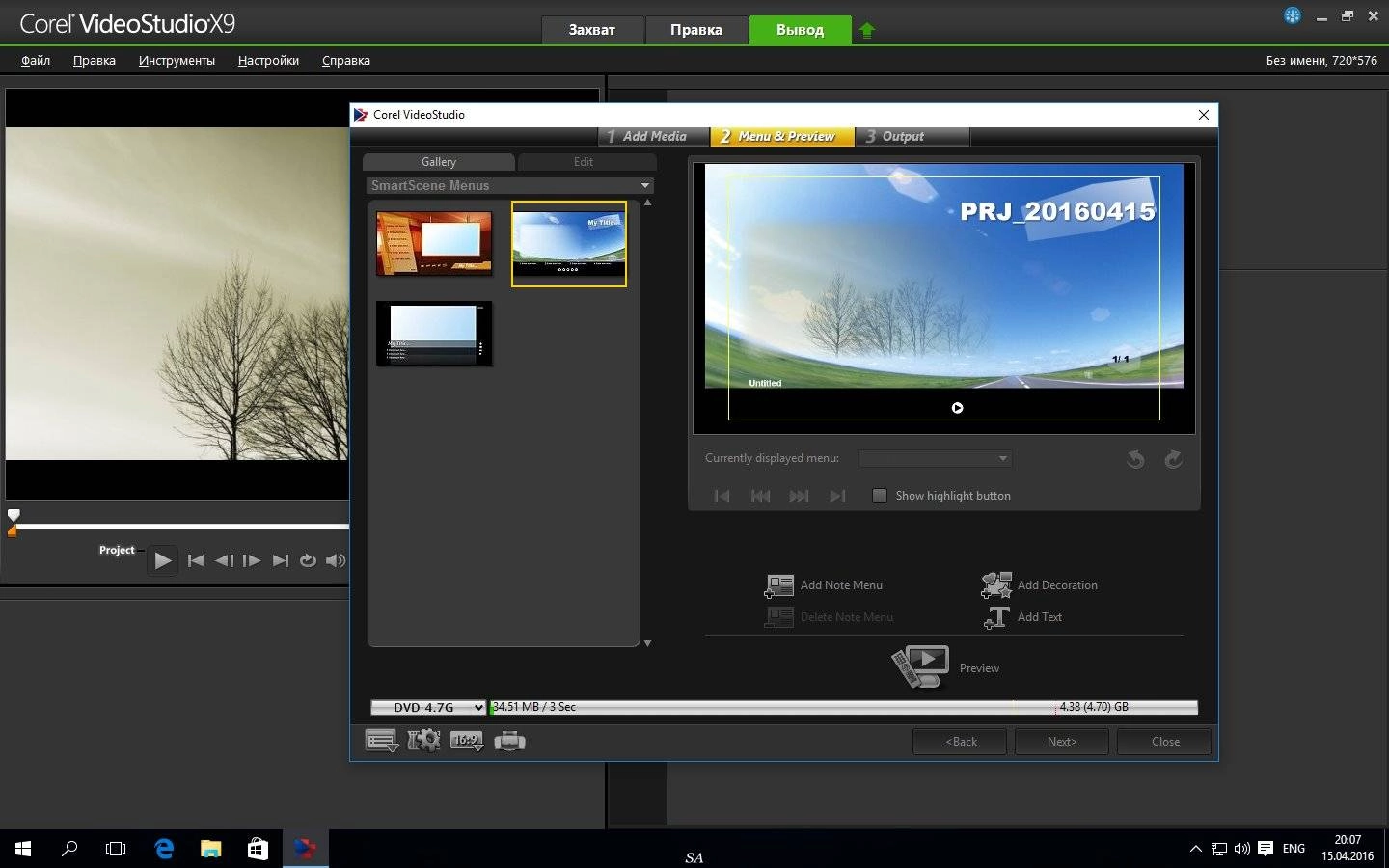Change the 16:9 aspect ratio icon
The image size is (1389, 868).
pyautogui.click(x=467, y=741)
